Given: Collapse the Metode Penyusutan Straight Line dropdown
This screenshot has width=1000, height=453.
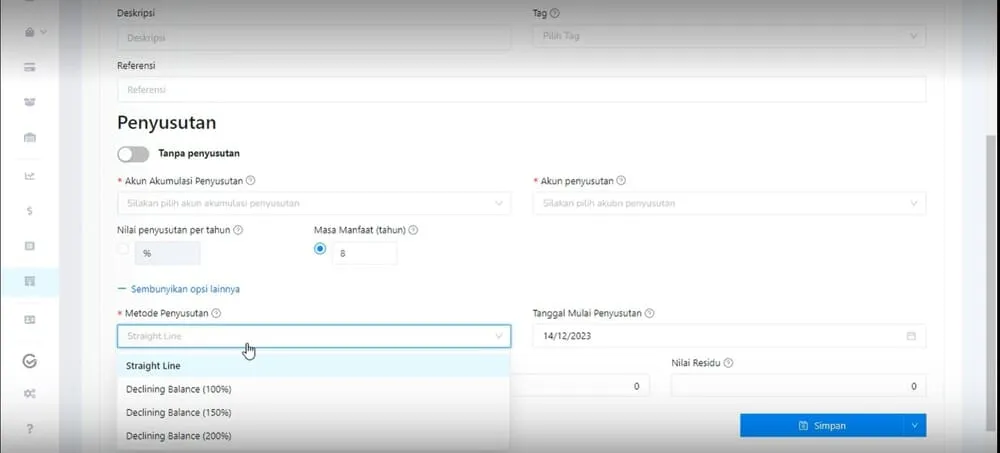Looking at the screenshot, I should pyautogui.click(x=314, y=336).
